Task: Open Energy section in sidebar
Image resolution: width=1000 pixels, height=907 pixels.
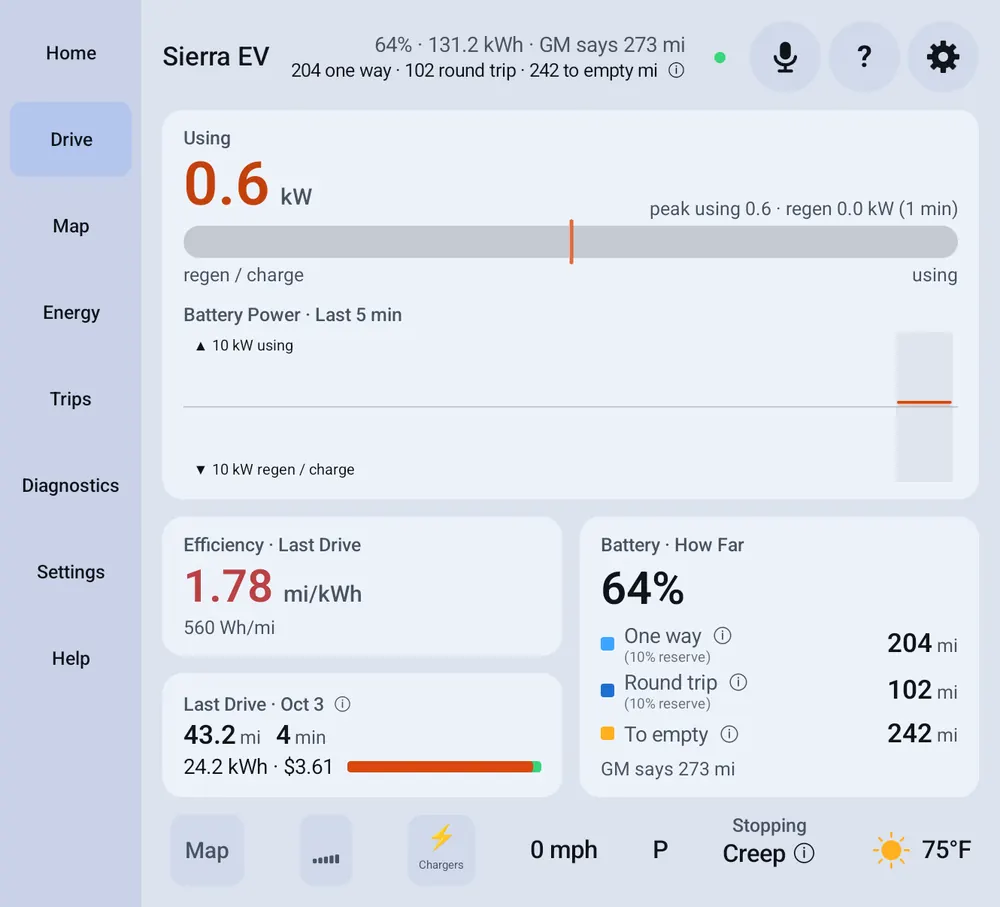Action: point(71,313)
